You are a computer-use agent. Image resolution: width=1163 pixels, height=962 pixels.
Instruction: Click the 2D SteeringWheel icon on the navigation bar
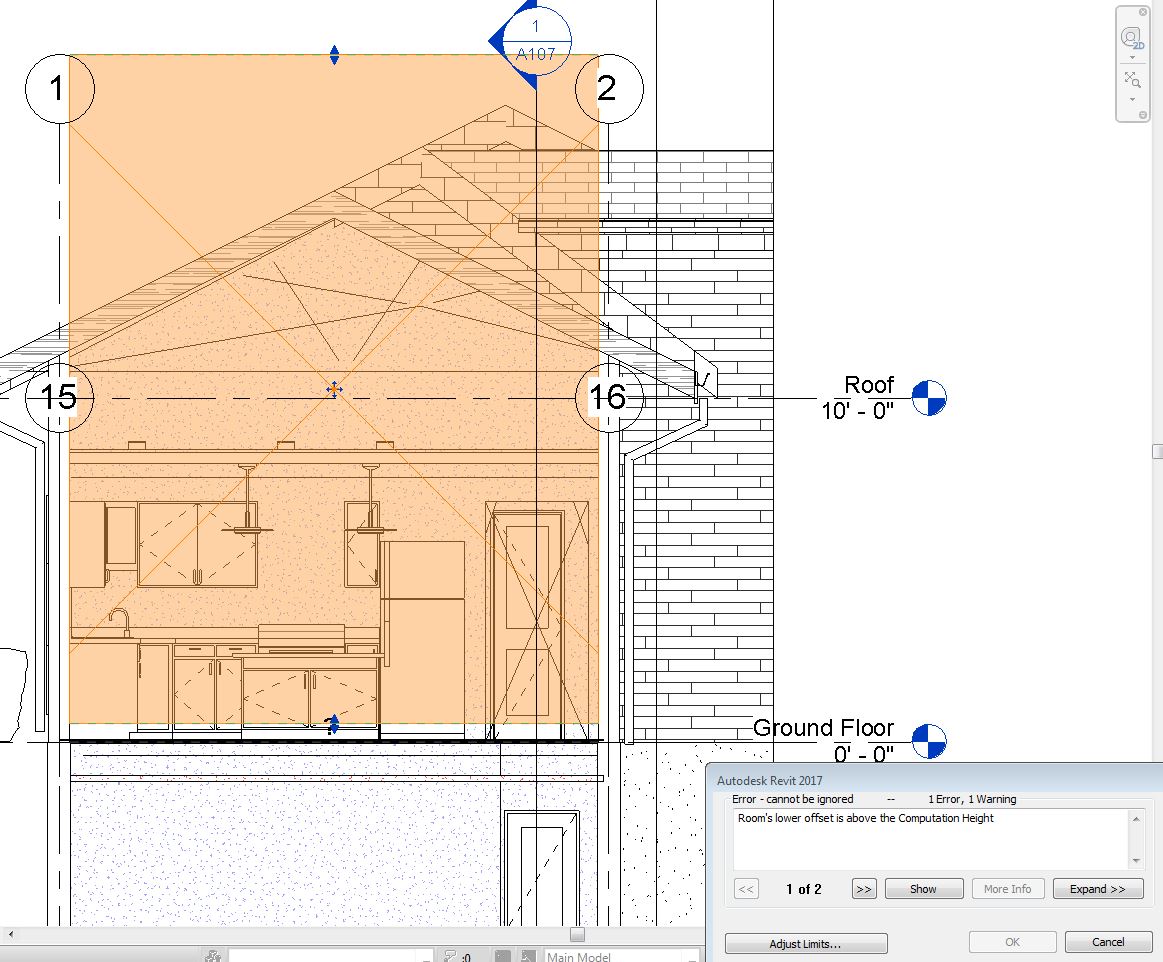click(1131, 35)
